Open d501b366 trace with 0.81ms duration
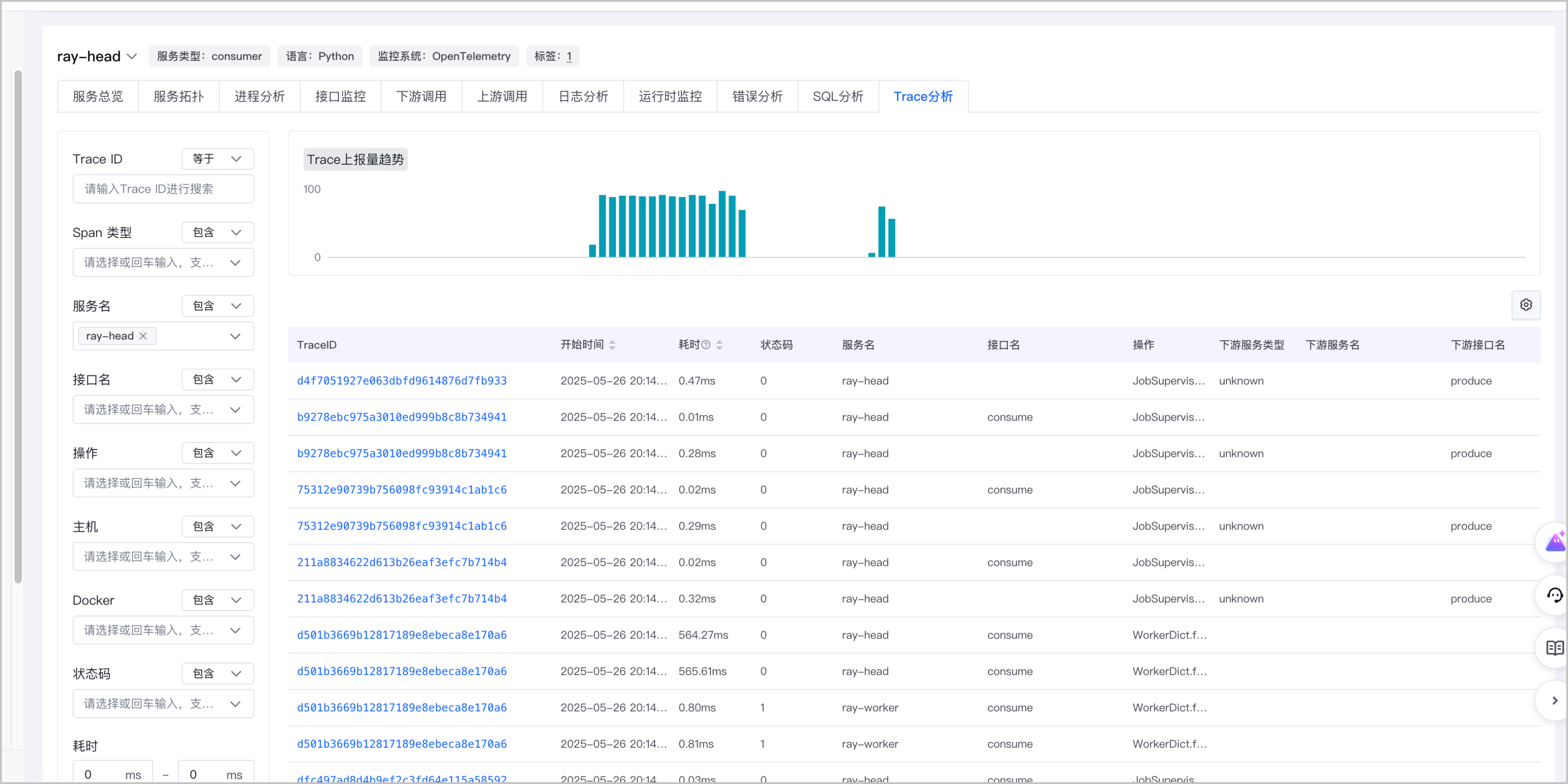Screen dimensions: 1568x784 (402, 745)
